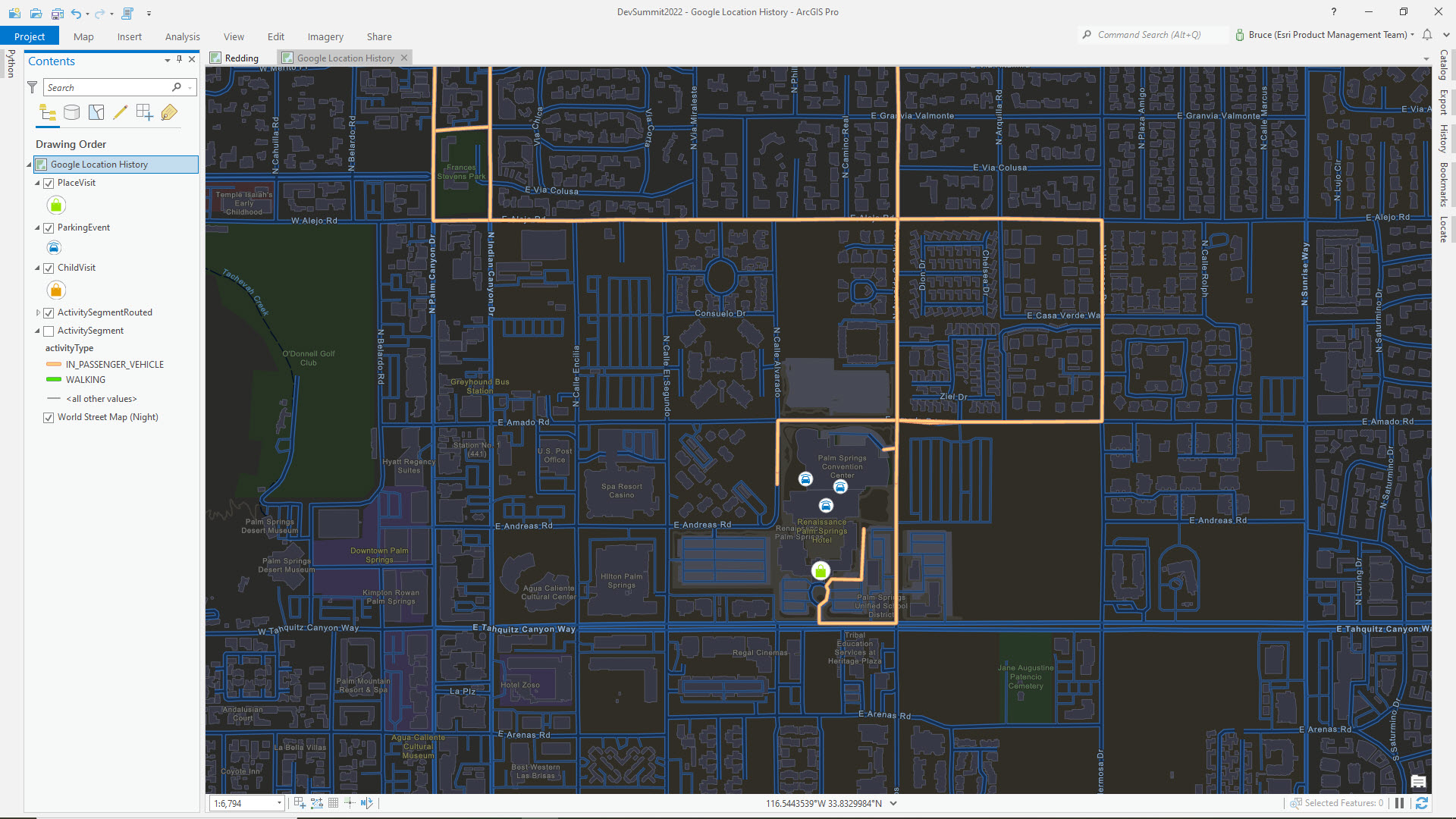Uncheck the ActivitySegment layer visibility

tap(49, 331)
